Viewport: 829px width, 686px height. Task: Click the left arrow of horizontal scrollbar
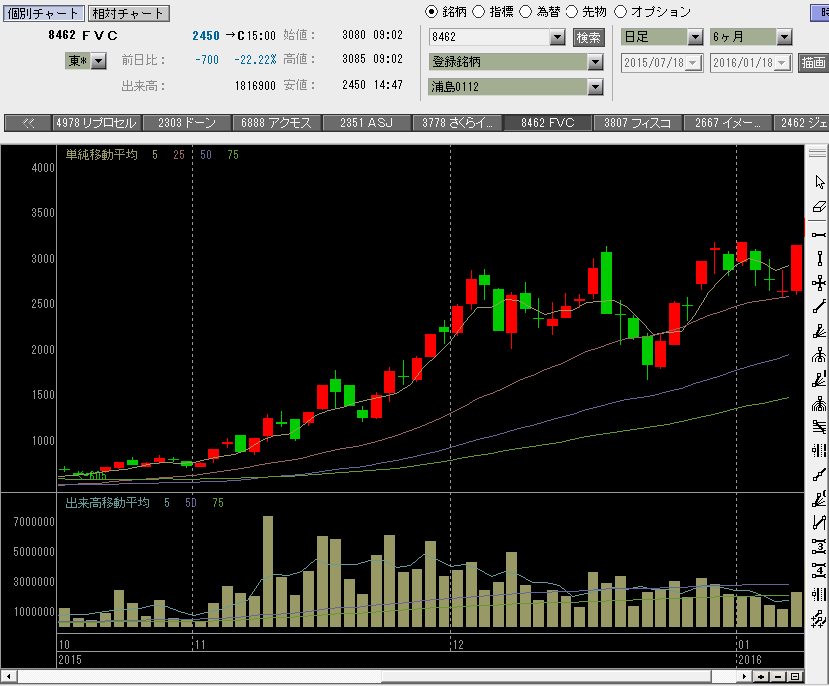click(8, 676)
